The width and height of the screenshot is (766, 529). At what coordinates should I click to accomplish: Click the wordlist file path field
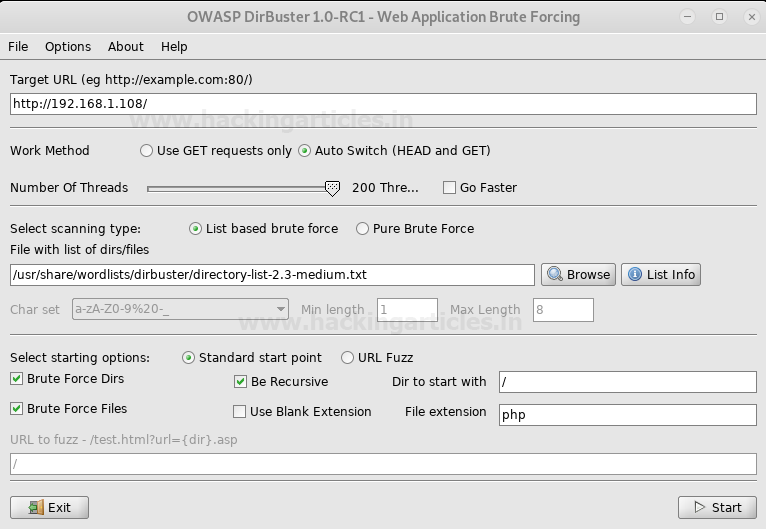pyautogui.click(x=272, y=275)
